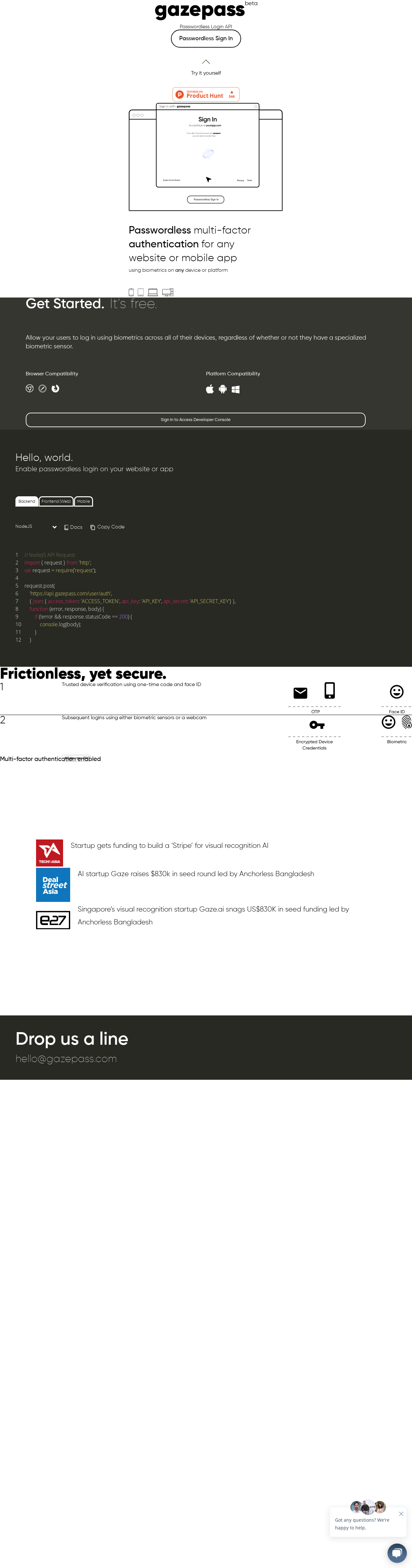Switch to the Mobile tab
This screenshot has width=412, height=1568.
click(x=83, y=501)
